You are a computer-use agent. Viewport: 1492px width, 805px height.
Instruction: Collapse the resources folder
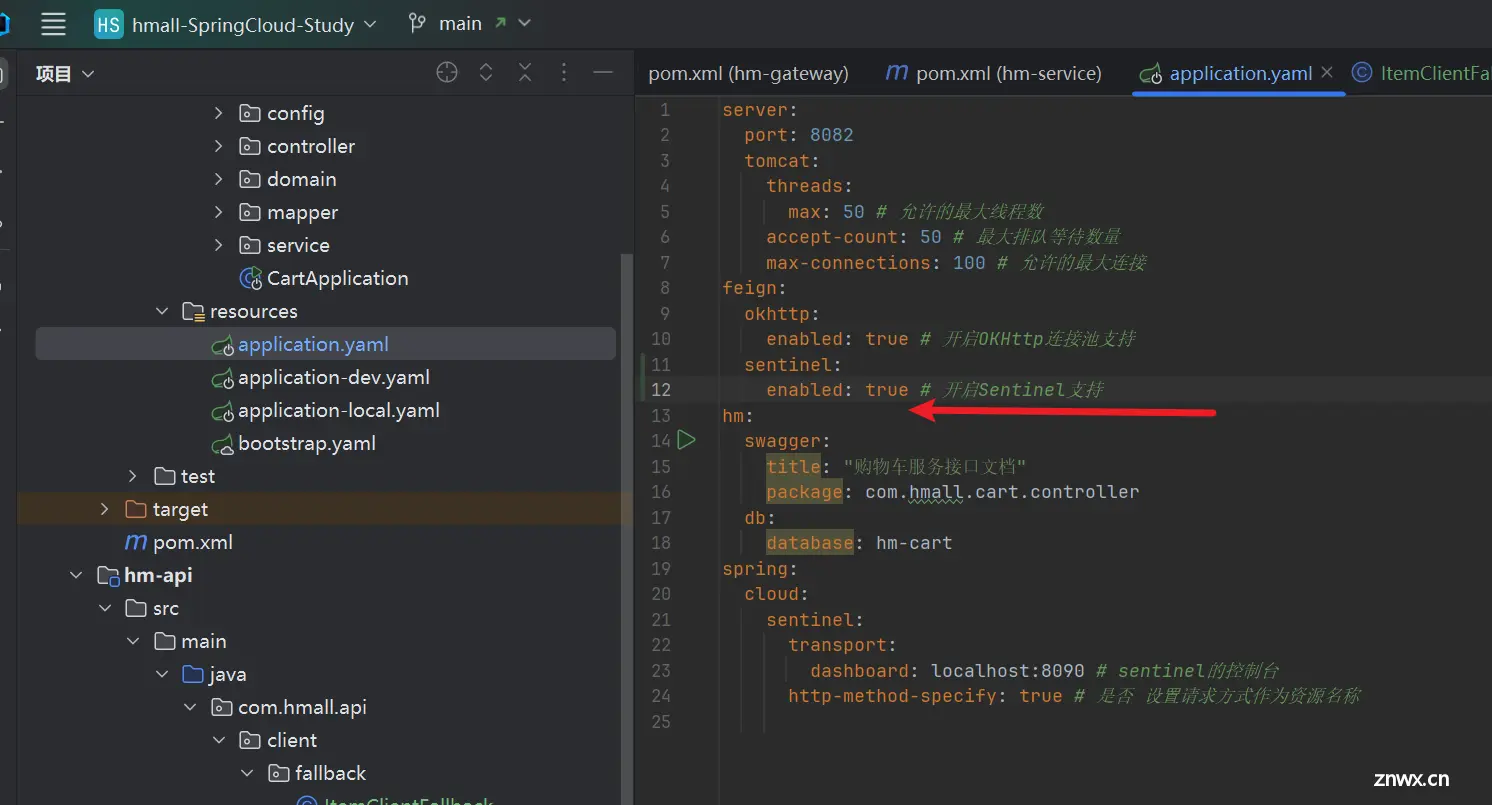pos(162,311)
